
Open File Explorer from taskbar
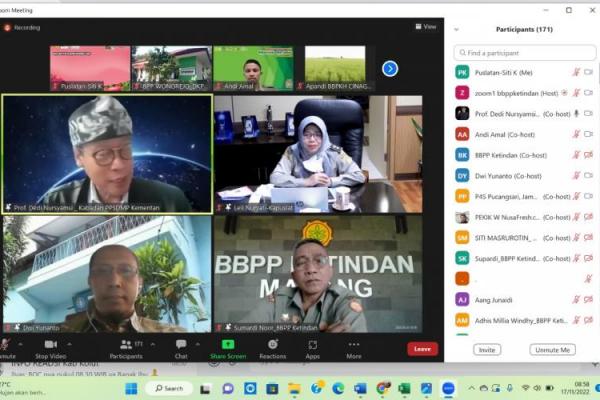point(294,389)
